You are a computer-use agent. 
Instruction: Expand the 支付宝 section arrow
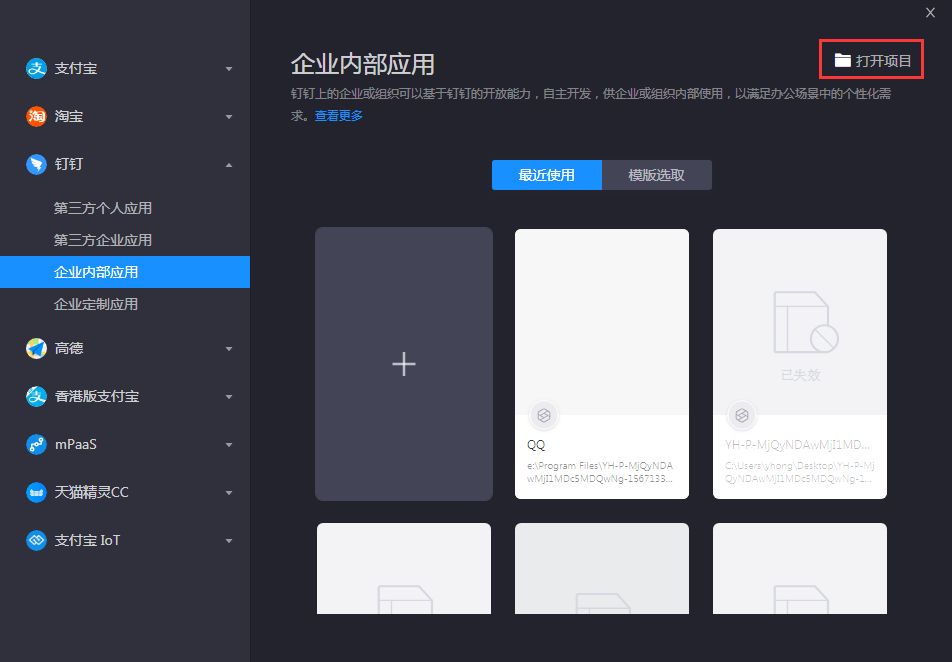point(229,69)
